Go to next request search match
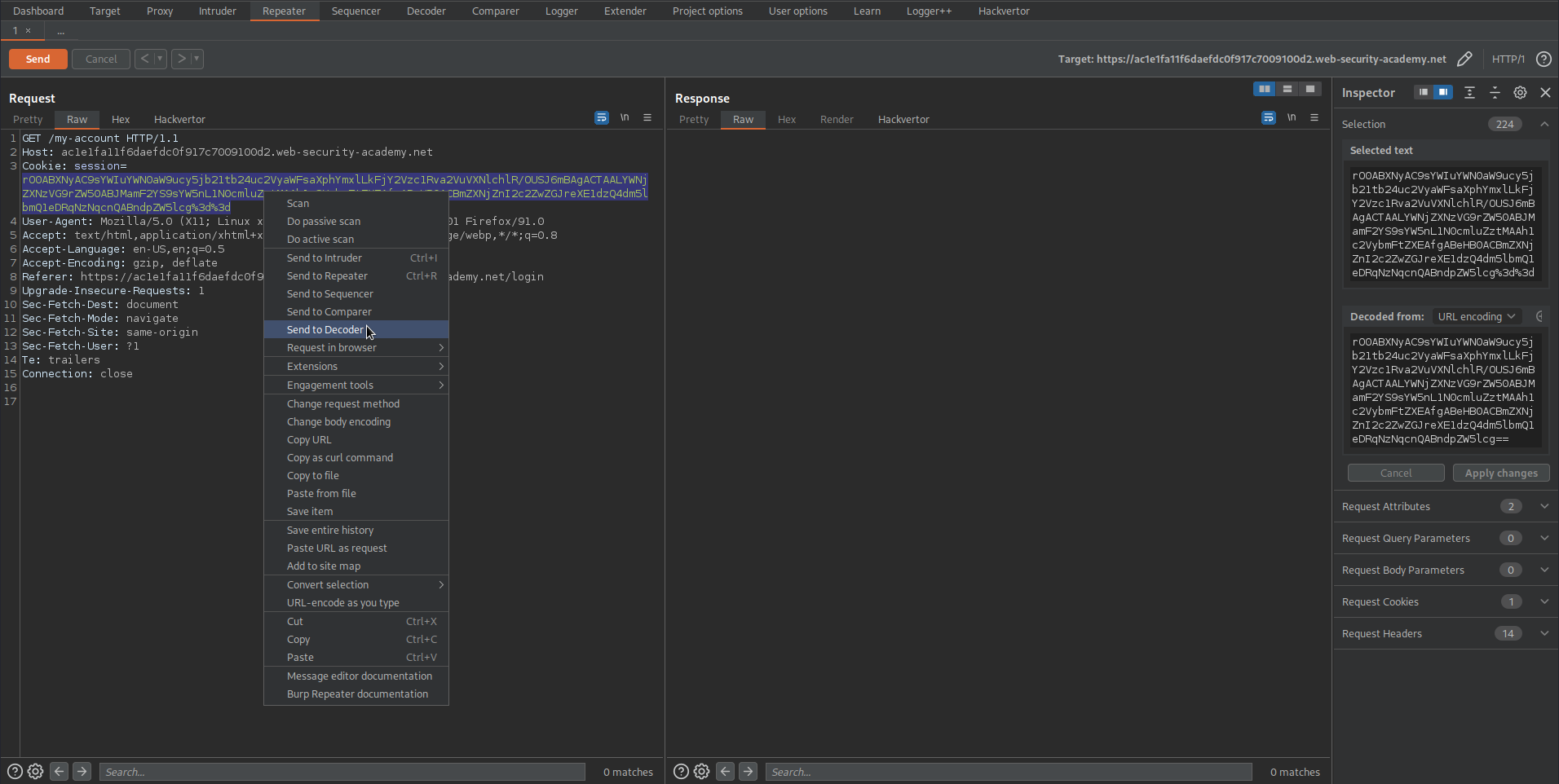The width and height of the screenshot is (1559, 784). click(82, 771)
